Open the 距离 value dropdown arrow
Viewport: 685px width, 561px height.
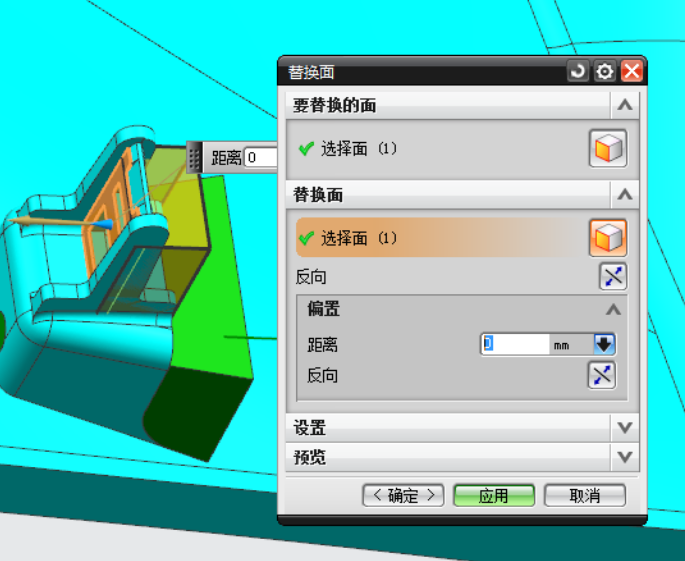(605, 344)
